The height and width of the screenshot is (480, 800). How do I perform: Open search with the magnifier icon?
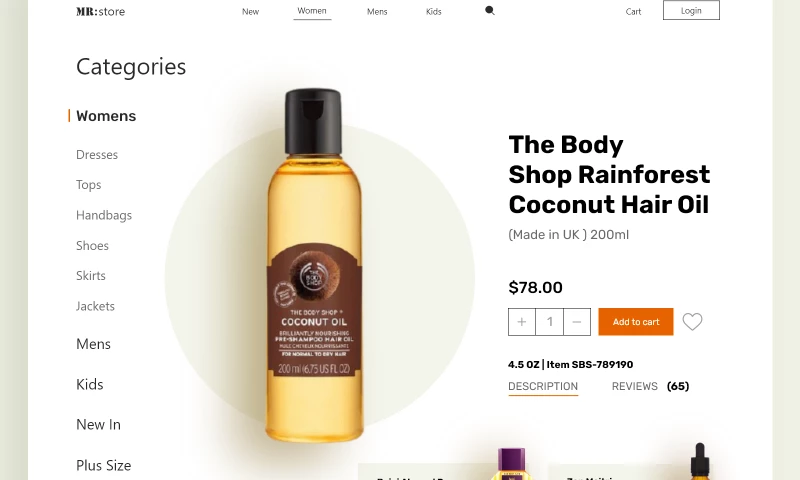[490, 11]
